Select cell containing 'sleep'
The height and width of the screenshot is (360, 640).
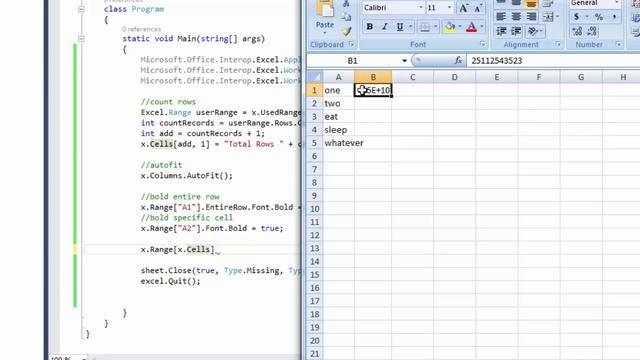point(338,130)
